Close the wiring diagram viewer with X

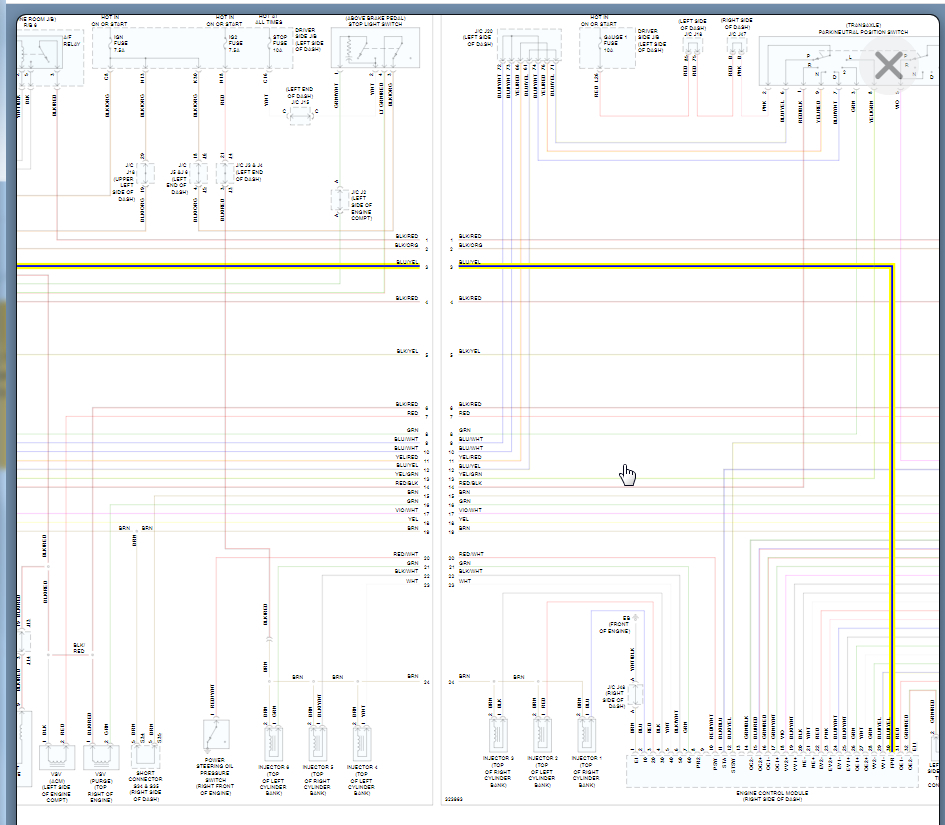click(888, 65)
